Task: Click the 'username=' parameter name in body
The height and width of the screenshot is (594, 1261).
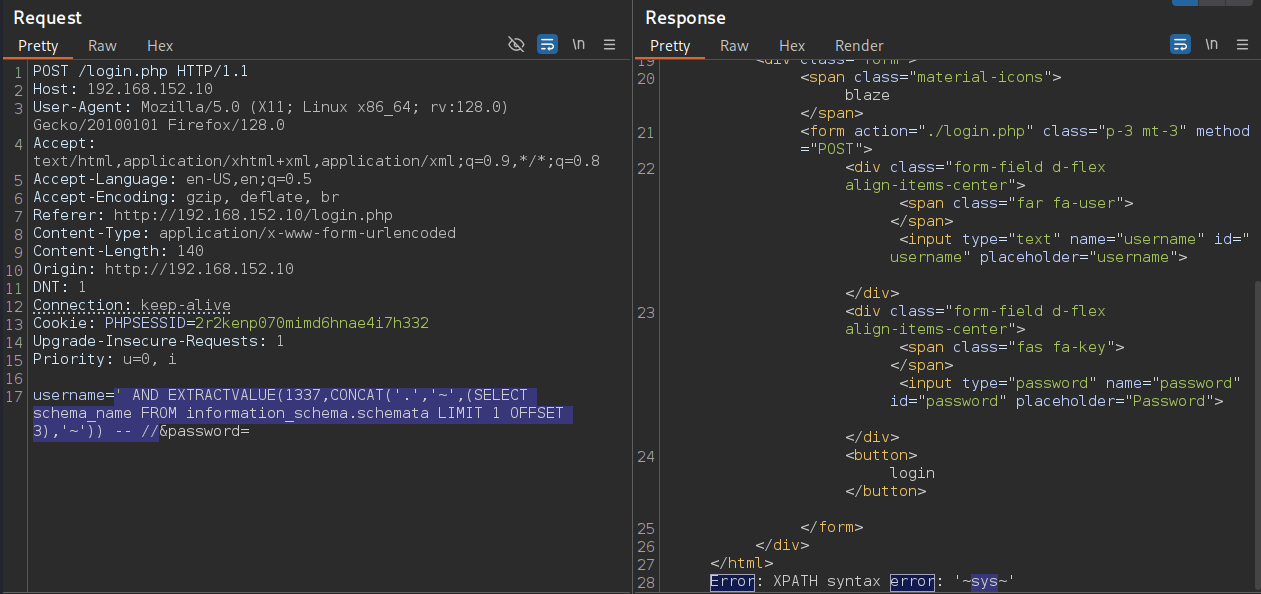Action: [x=73, y=395]
